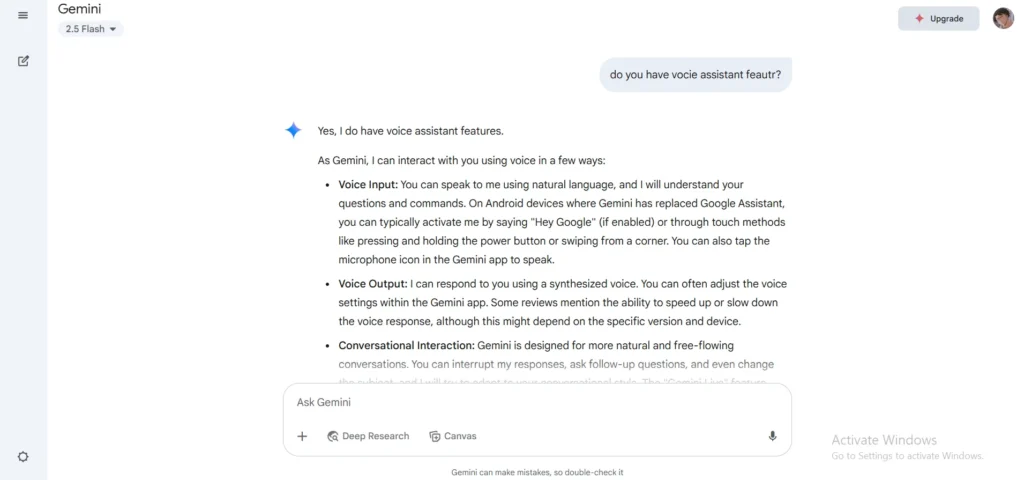
Task: Click the Upgrade button
Action: click(x=938, y=18)
